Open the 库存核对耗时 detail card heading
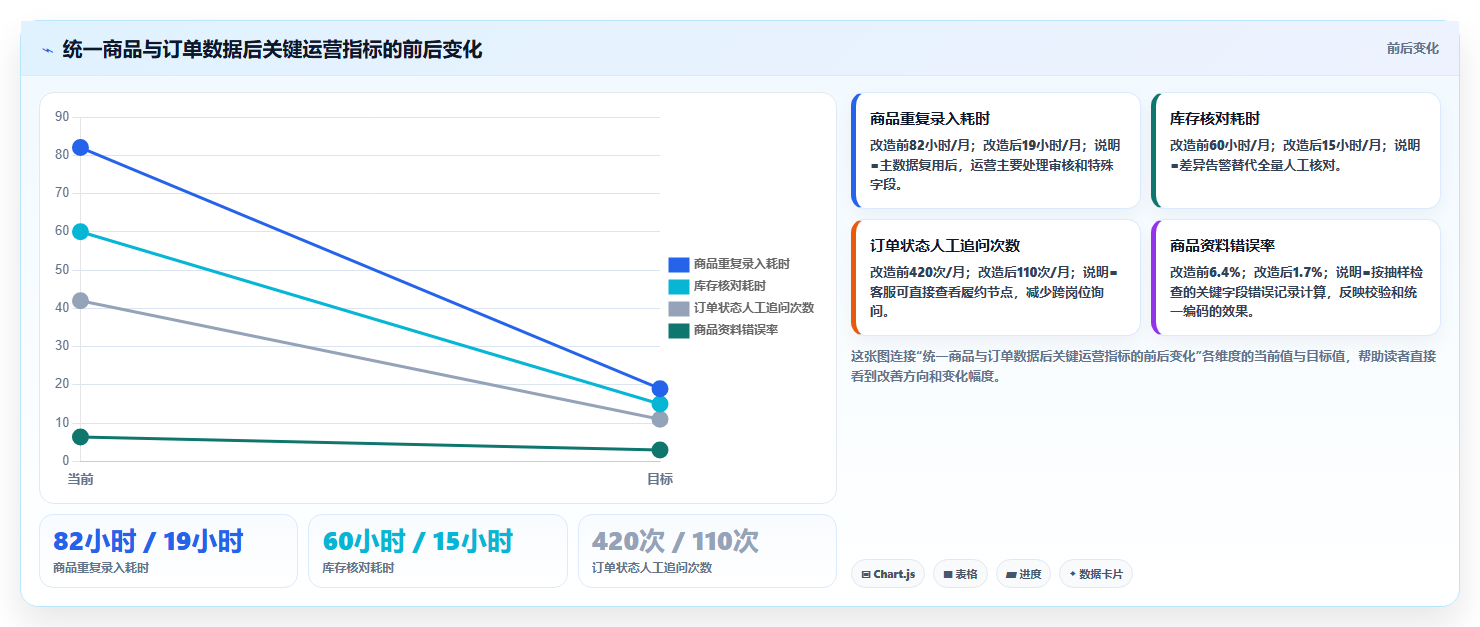This screenshot has height=627, width=1480. (x=1215, y=118)
